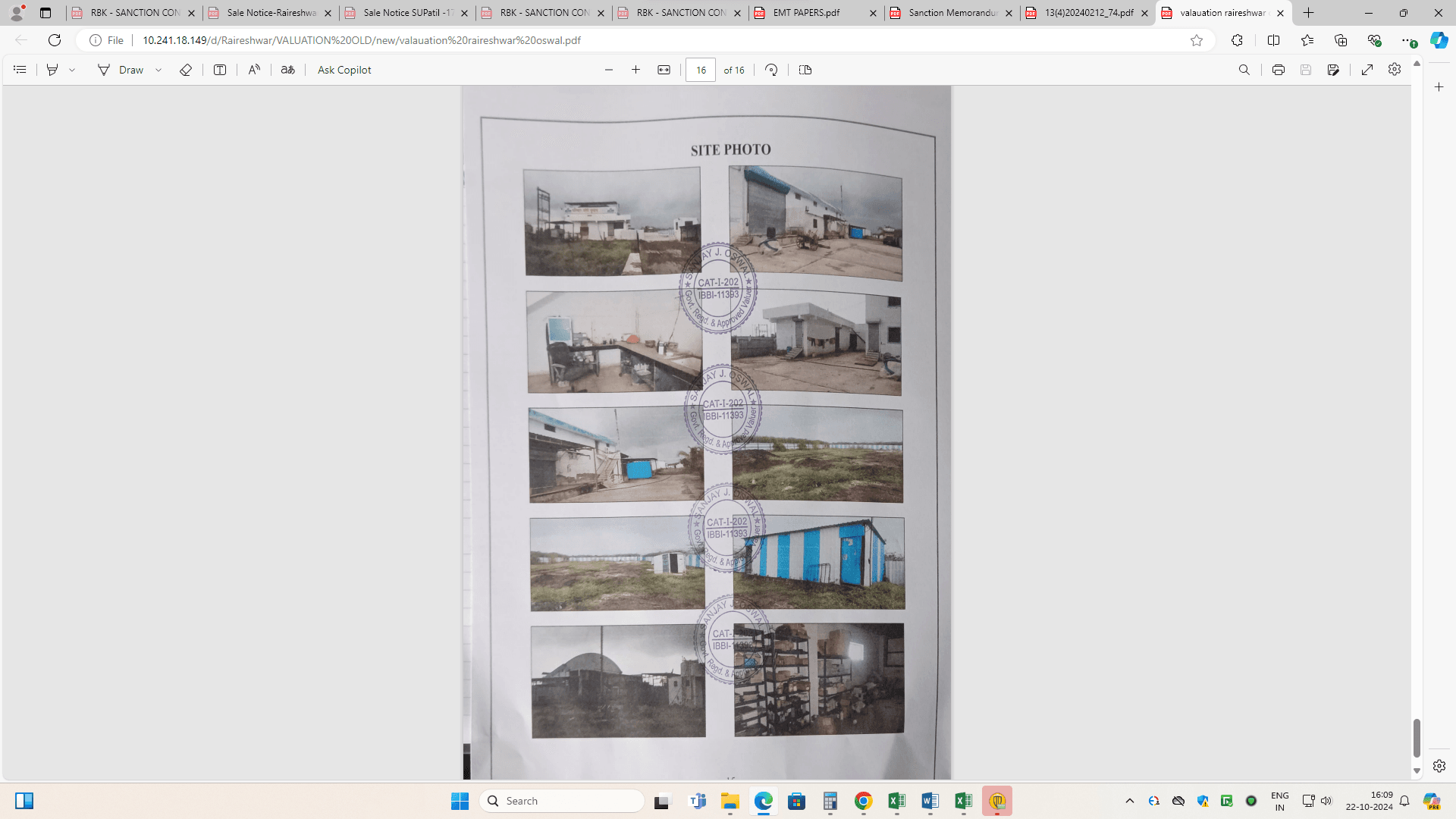1456x819 pixels.
Task: Open notifications bell in taskbar
Action: [x=1404, y=801]
